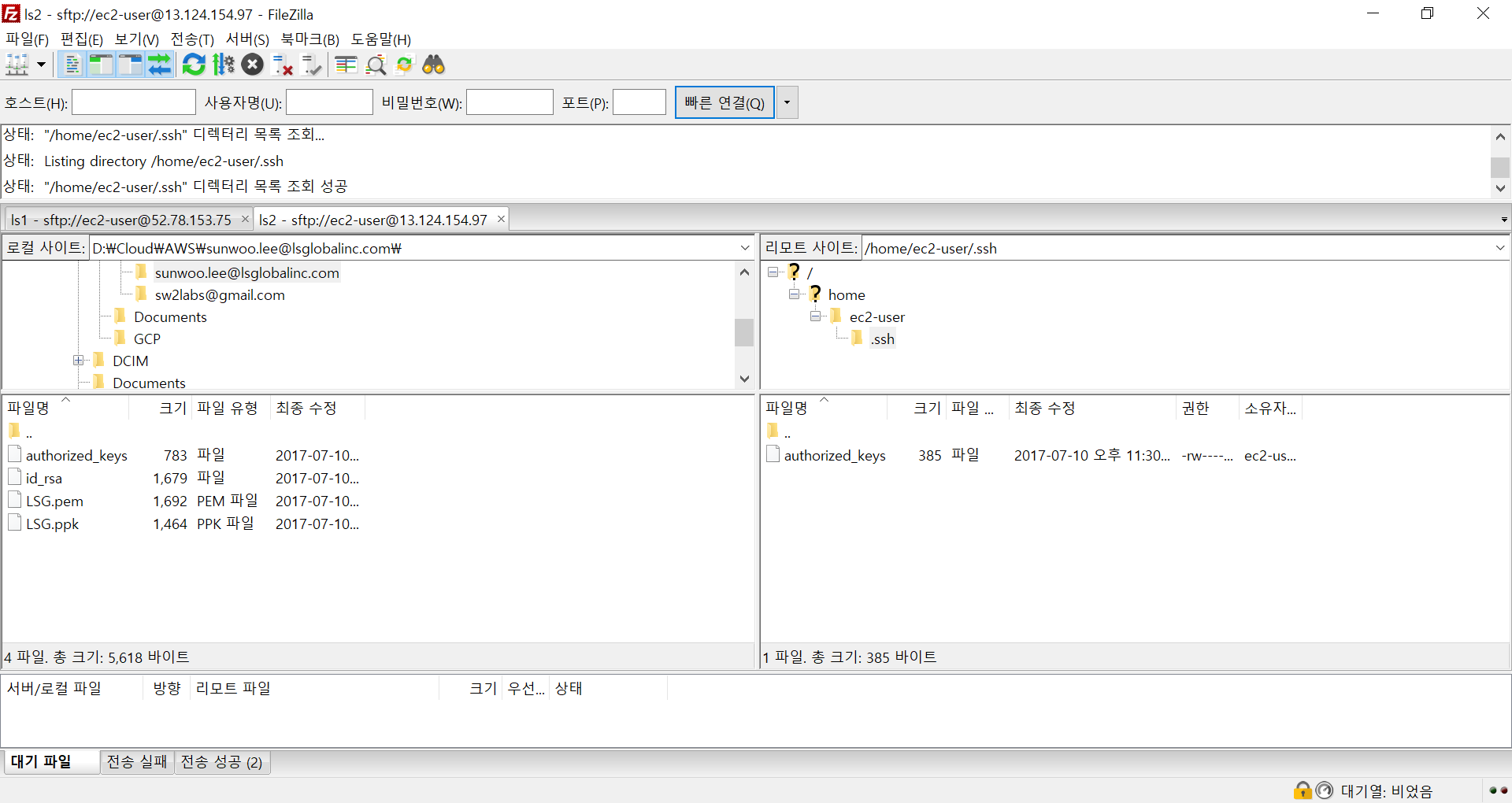Select local file id_rsa
The height and width of the screenshot is (803, 1512).
click(44, 478)
